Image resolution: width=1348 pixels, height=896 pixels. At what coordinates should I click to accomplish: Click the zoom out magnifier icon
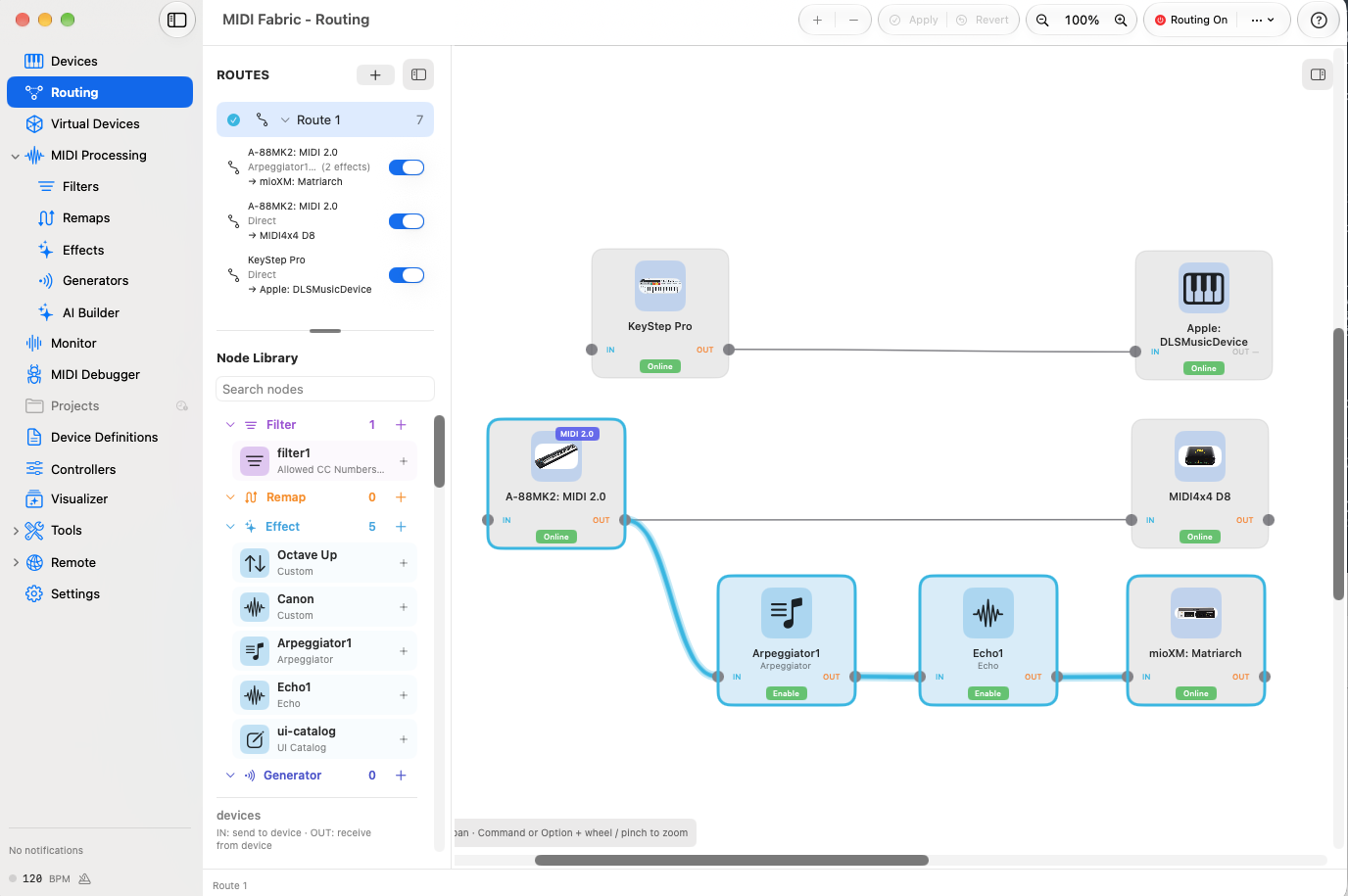tap(1042, 20)
